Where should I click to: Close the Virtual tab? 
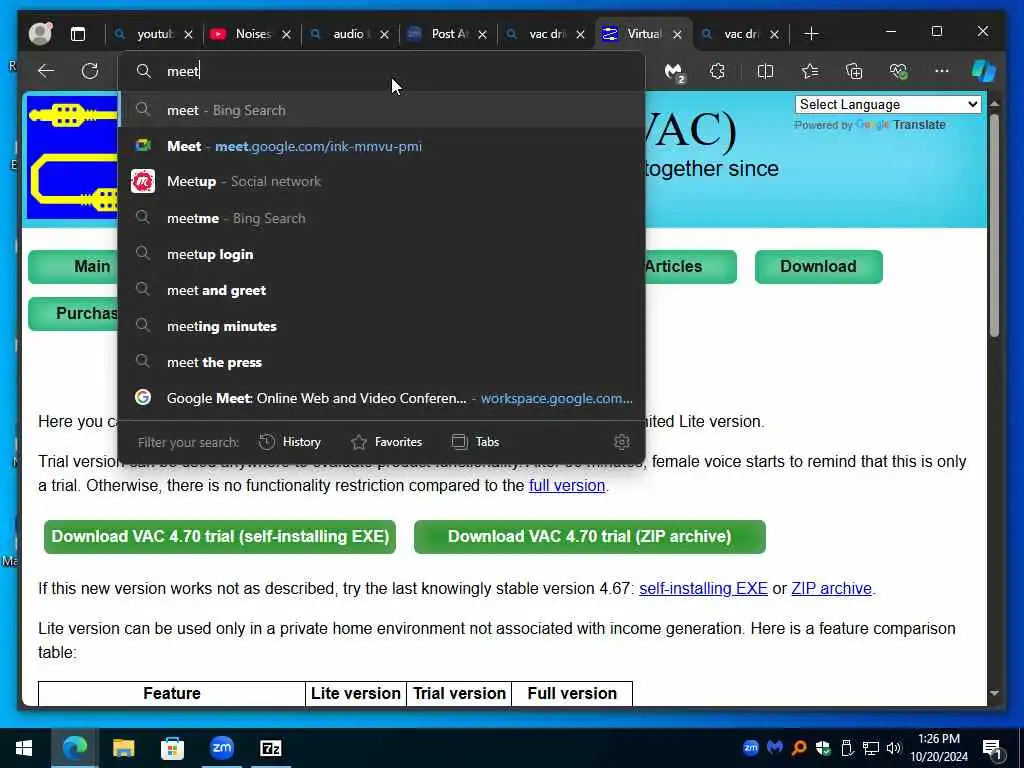(x=677, y=34)
